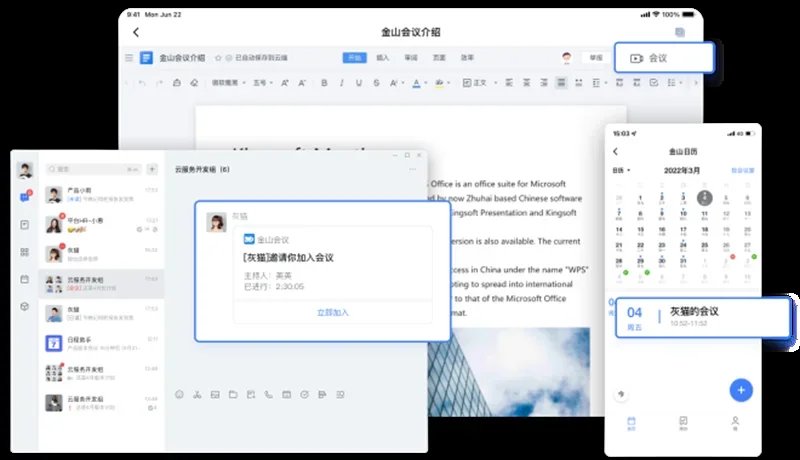Open the more options dots in chat header
This screenshot has width=800, height=460.
click(x=412, y=169)
